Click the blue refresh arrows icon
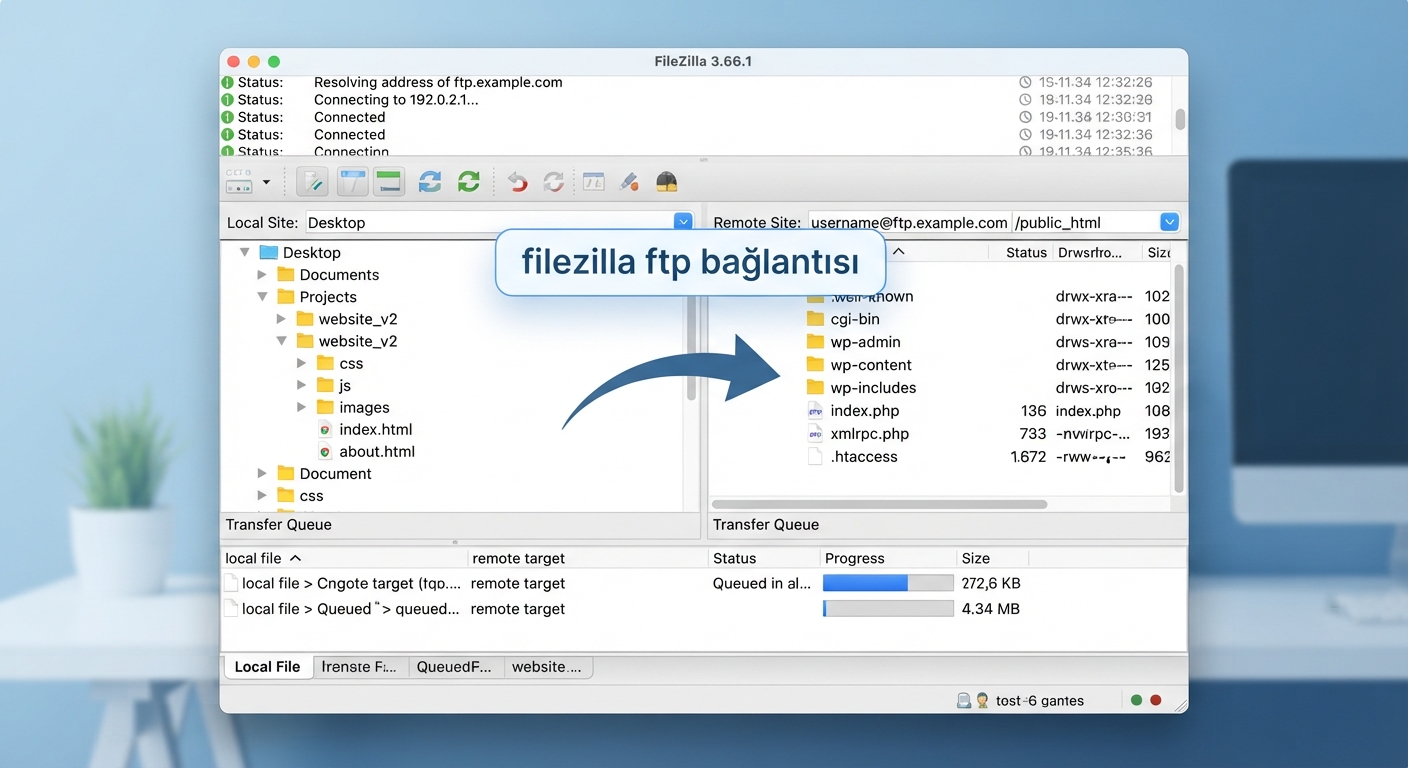Screen dimensions: 1408x768 (x=430, y=182)
